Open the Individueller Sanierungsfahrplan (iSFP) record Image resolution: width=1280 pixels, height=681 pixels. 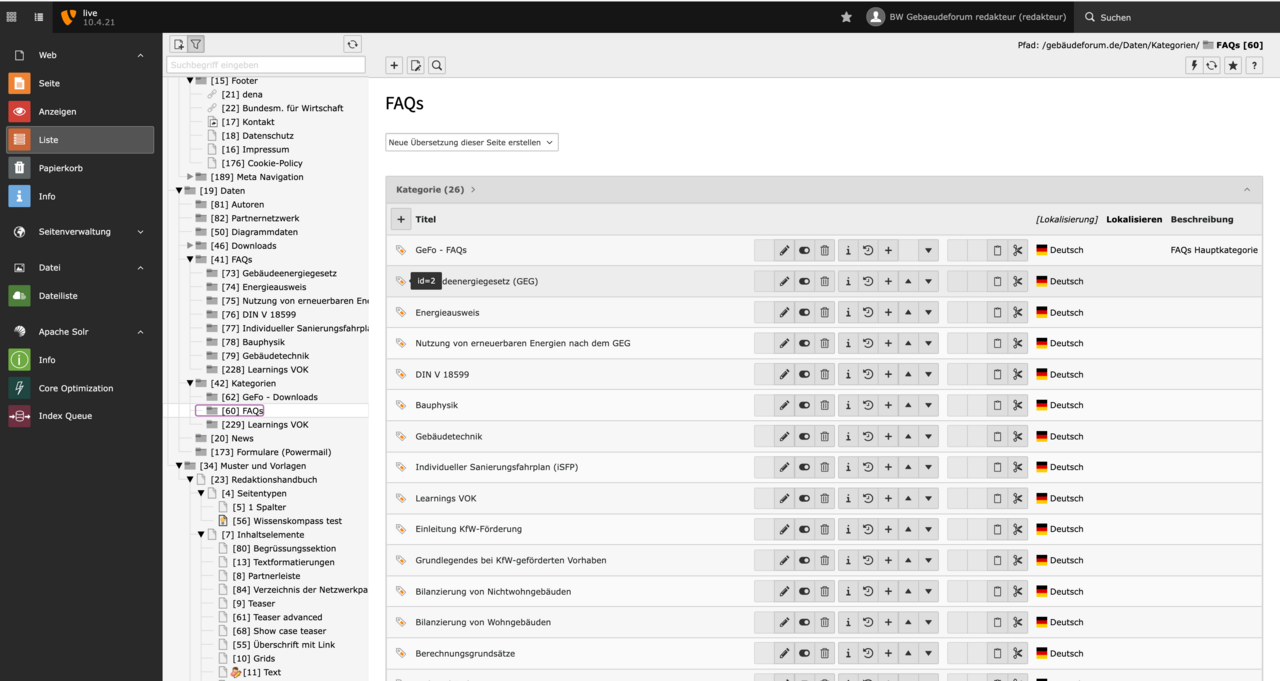[x=497, y=467]
